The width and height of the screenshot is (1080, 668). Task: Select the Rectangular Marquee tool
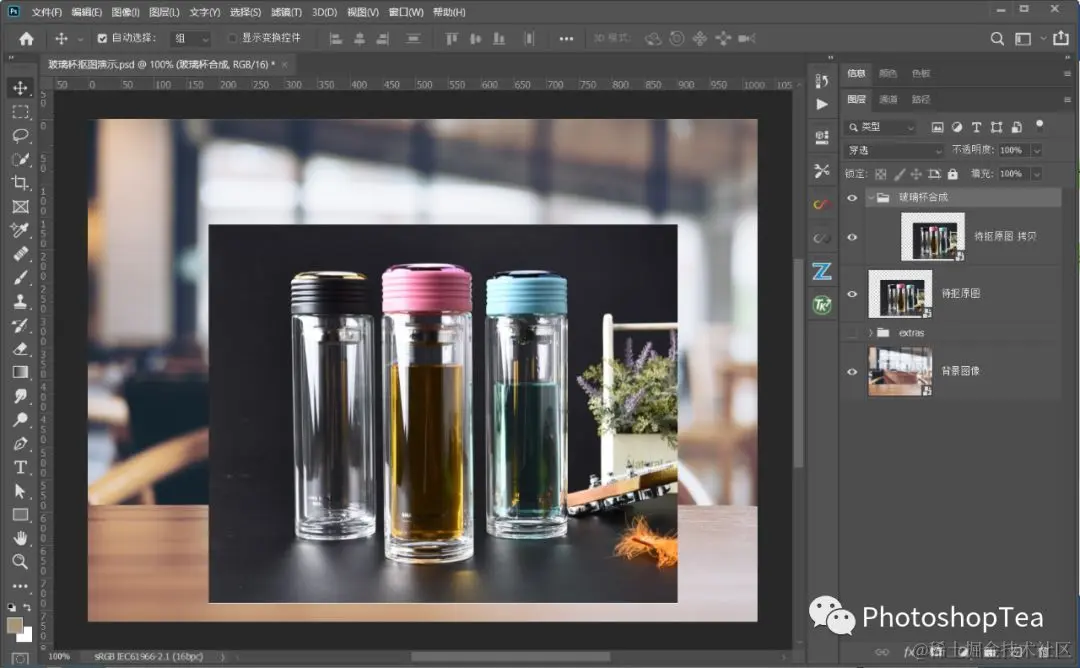[x=20, y=112]
